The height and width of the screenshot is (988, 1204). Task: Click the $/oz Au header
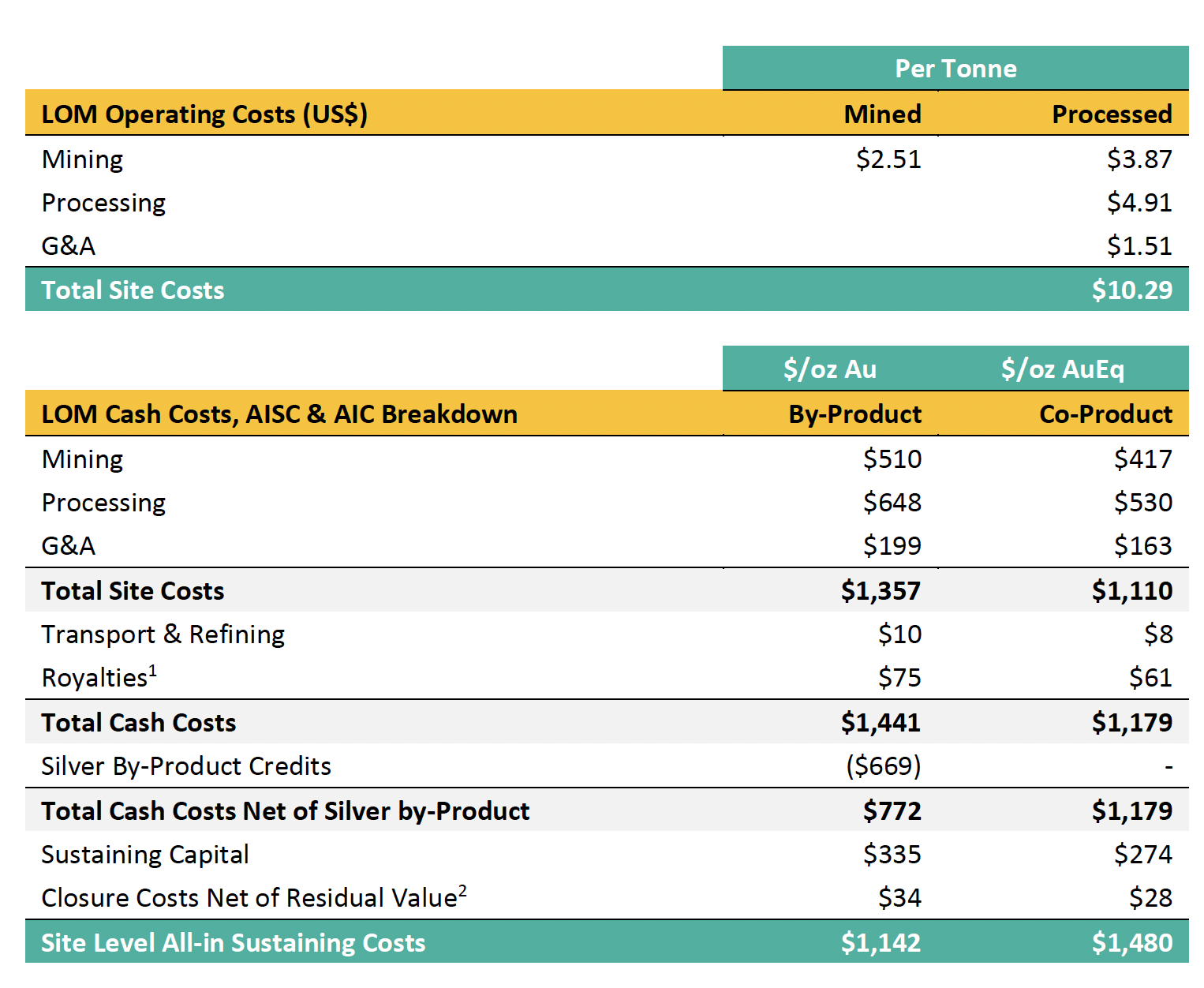829,369
